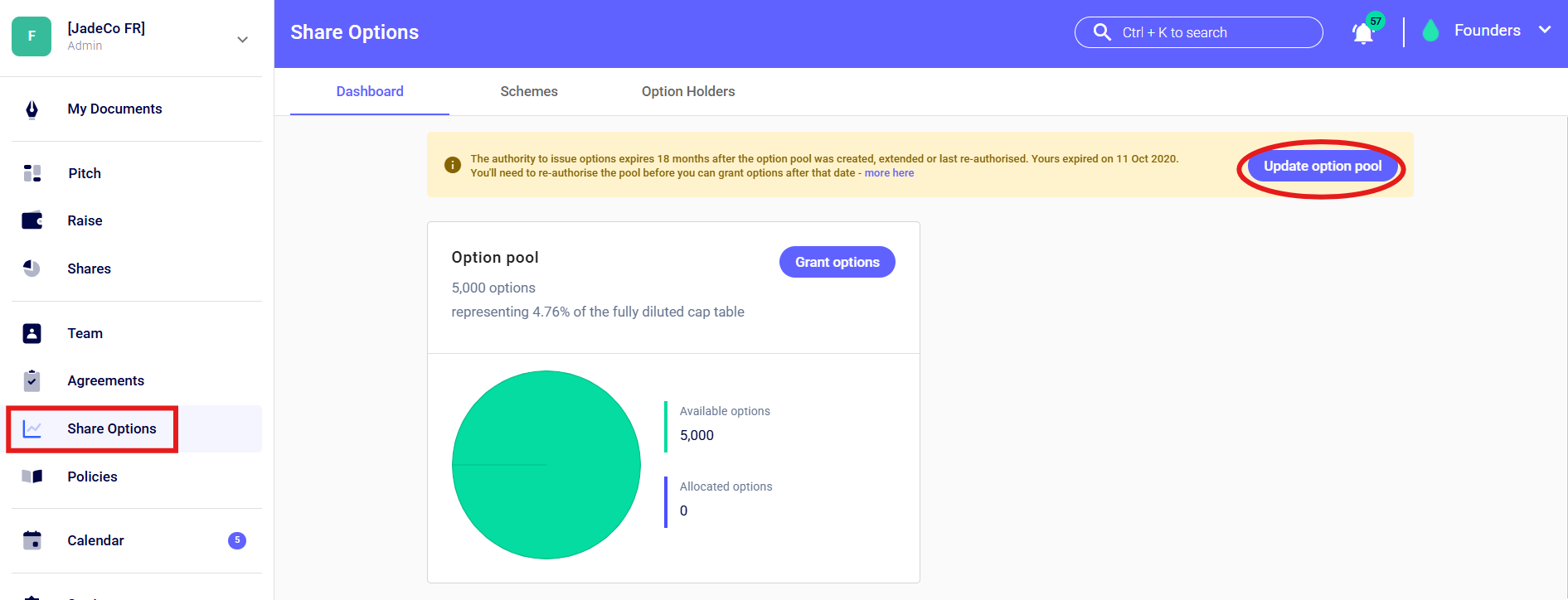Click the Team person icon
The width and height of the screenshot is (1568, 600).
(x=32, y=333)
